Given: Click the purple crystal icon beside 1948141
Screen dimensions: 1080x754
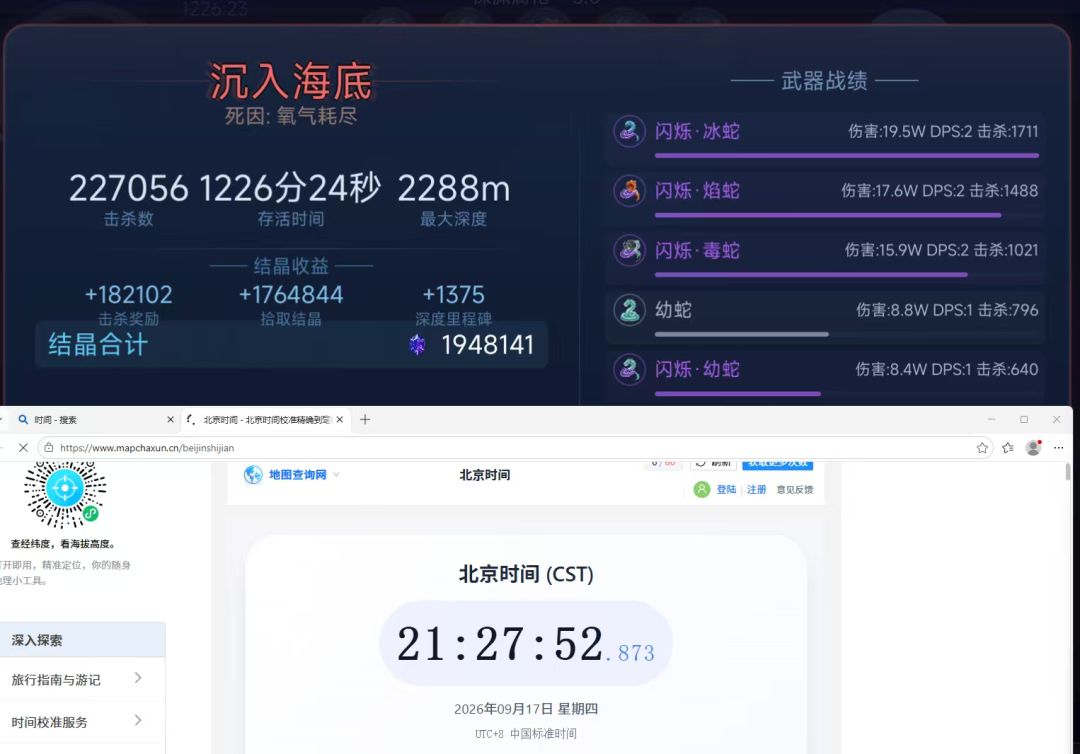Looking at the screenshot, I should [417, 344].
